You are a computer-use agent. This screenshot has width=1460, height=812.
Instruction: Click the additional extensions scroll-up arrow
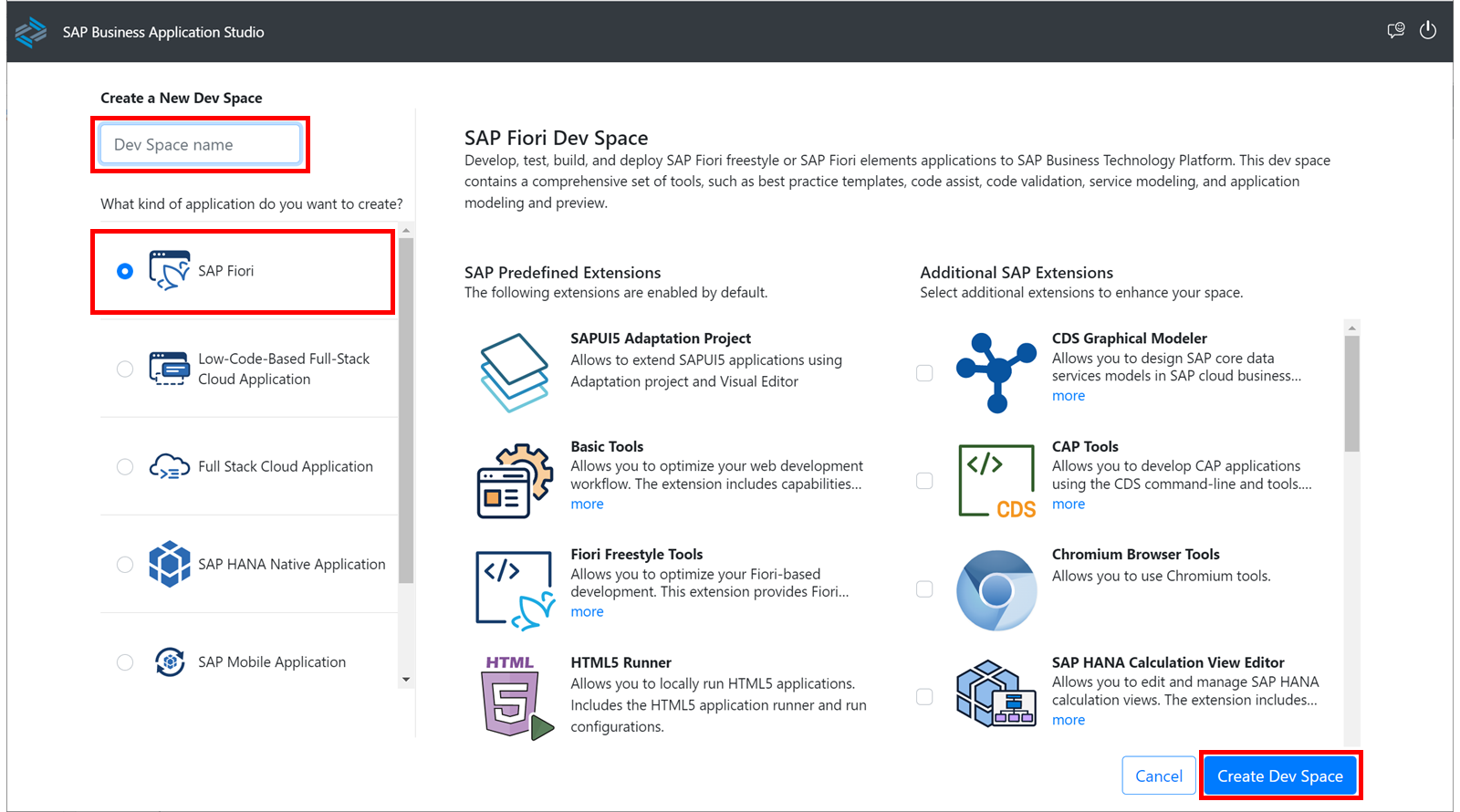click(1352, 328)
